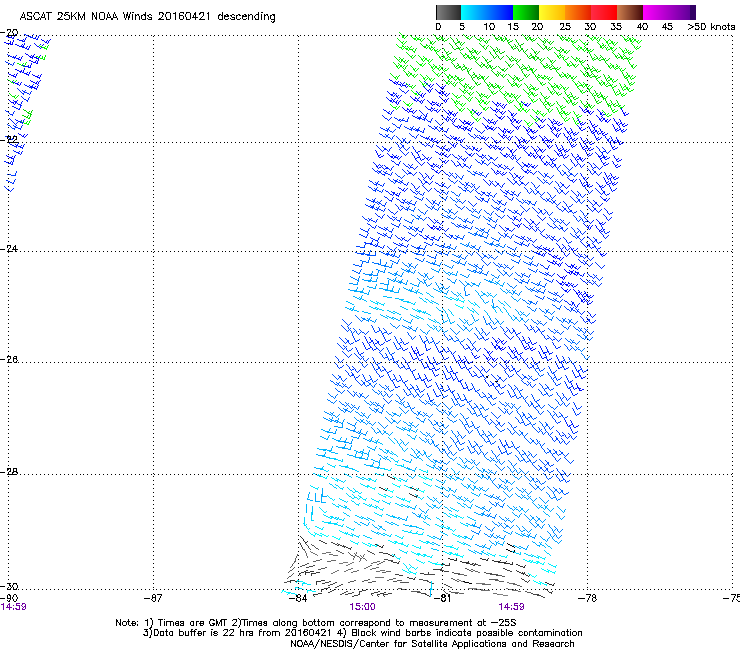
Task: Click the purple 14:59 time label under -81
Action: pos(511,607)
